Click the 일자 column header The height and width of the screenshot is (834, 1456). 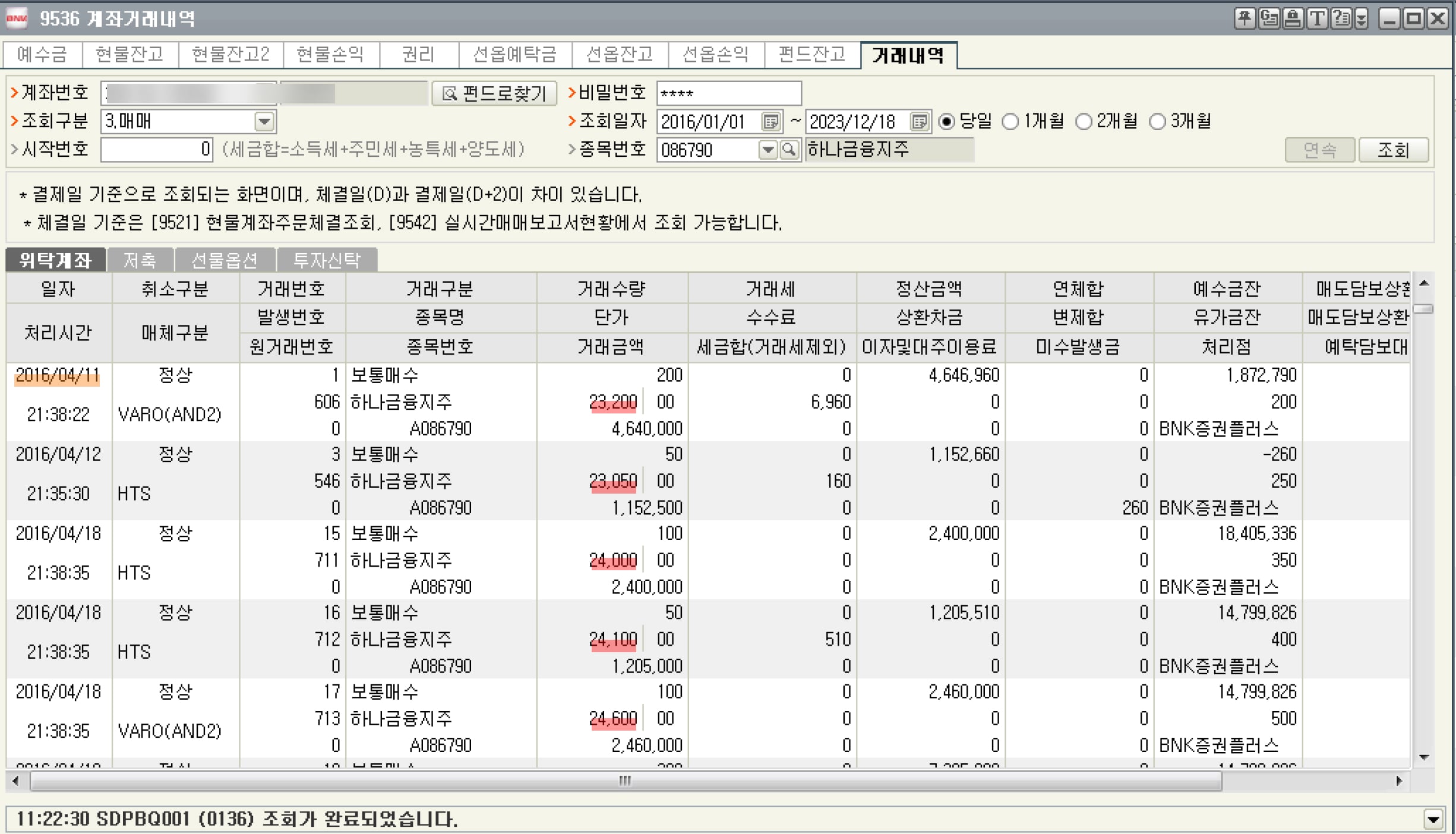(x=58, y=289)
